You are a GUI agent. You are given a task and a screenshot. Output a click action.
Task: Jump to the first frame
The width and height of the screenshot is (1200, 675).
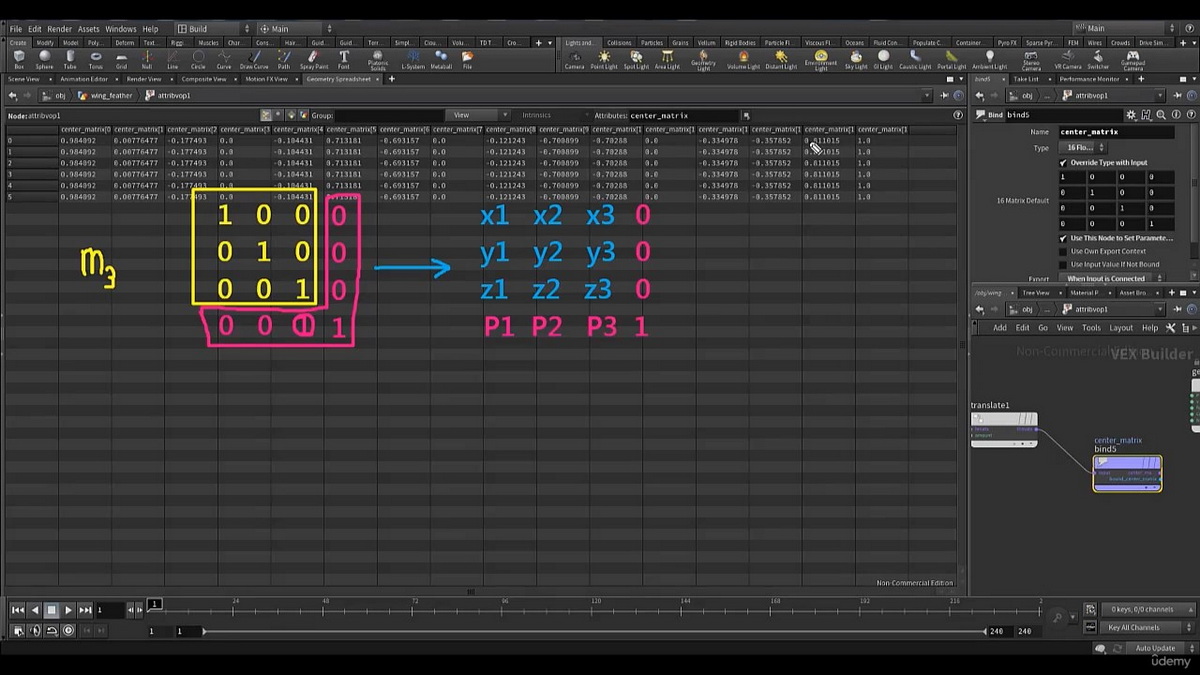(x=17, y=610)
